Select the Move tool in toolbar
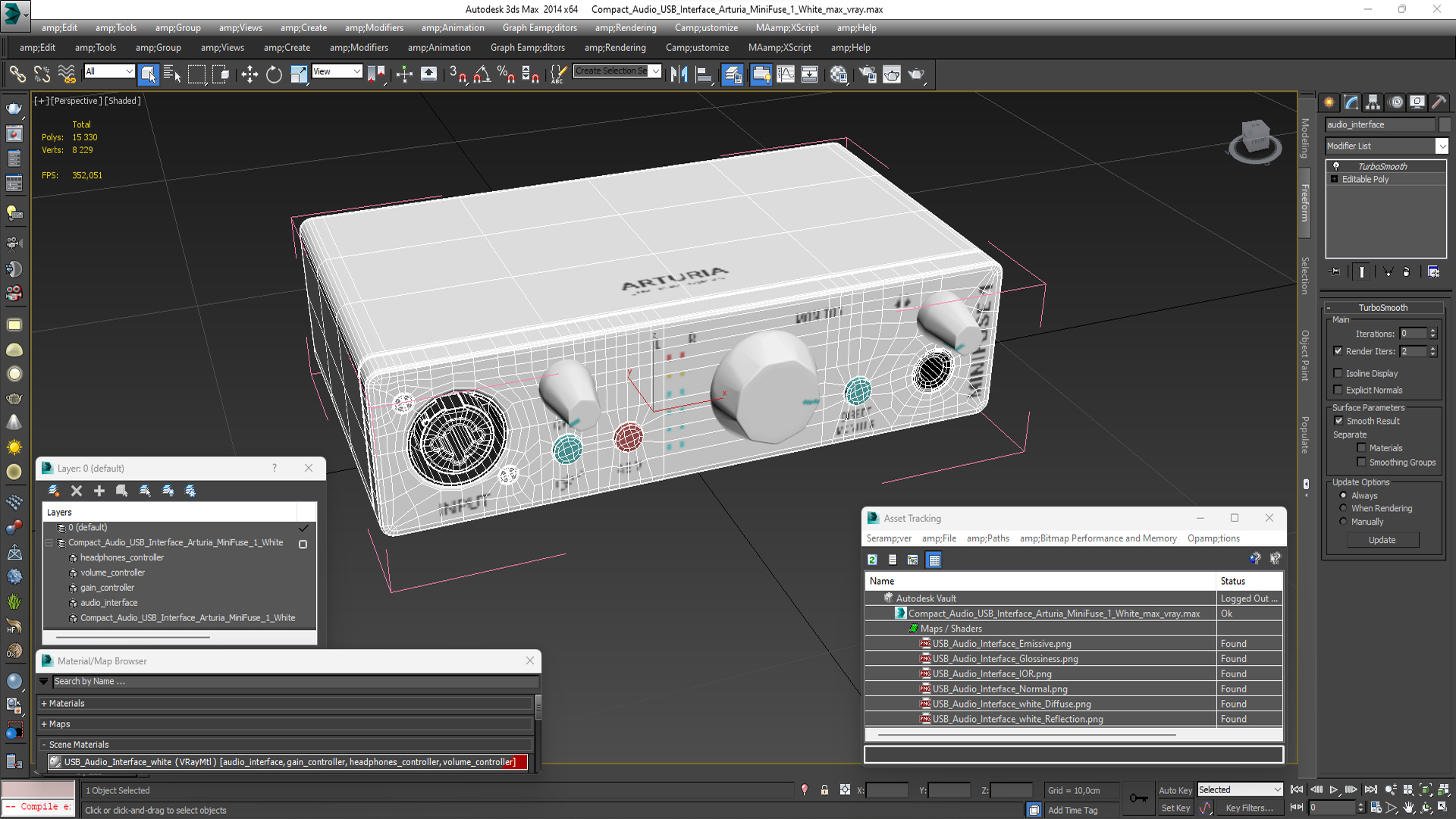Image resolution: width=1456 pixels, height=819 pixels. (x=249, y=74)
